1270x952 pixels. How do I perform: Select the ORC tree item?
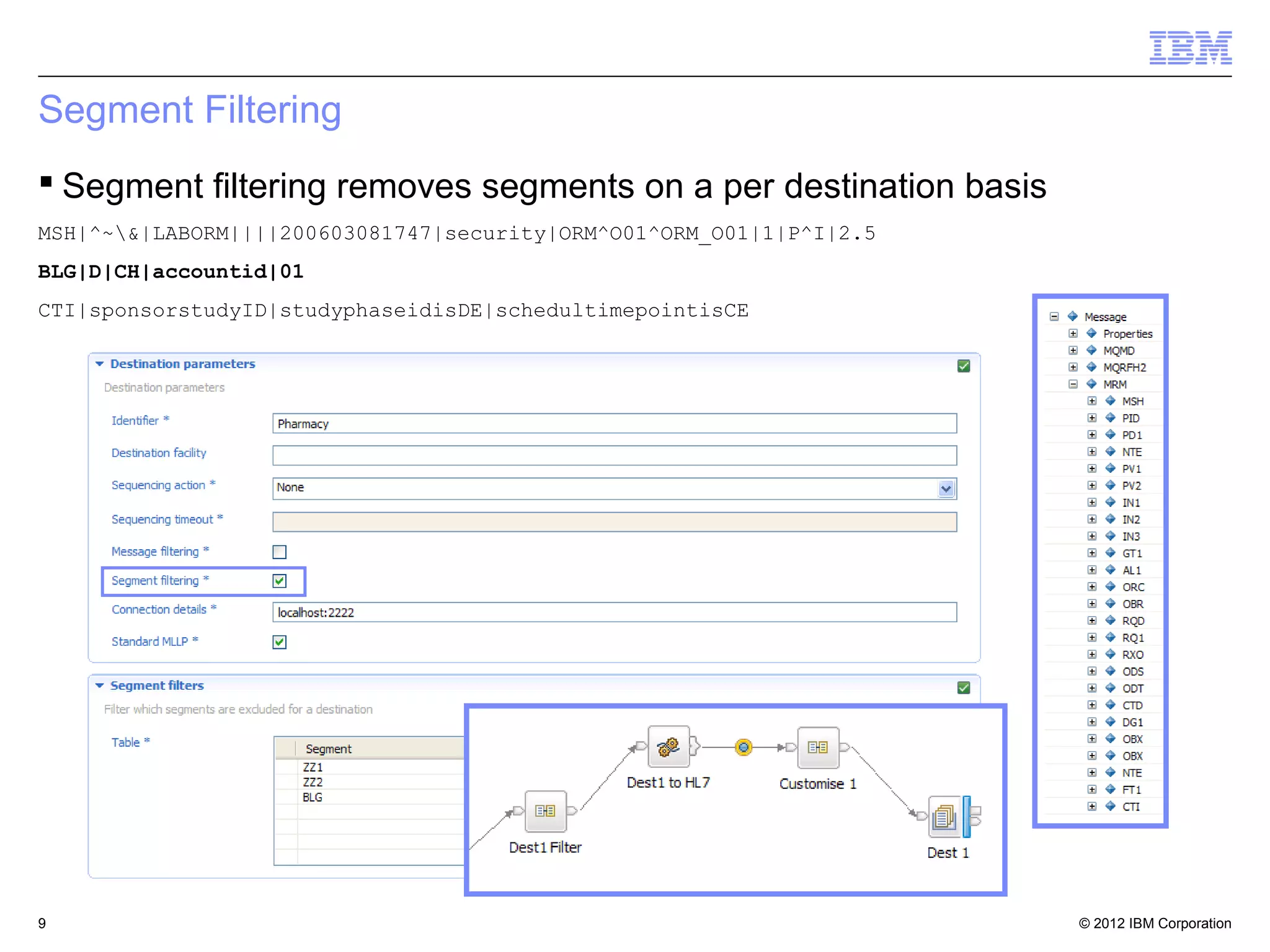pos(1133,587)
